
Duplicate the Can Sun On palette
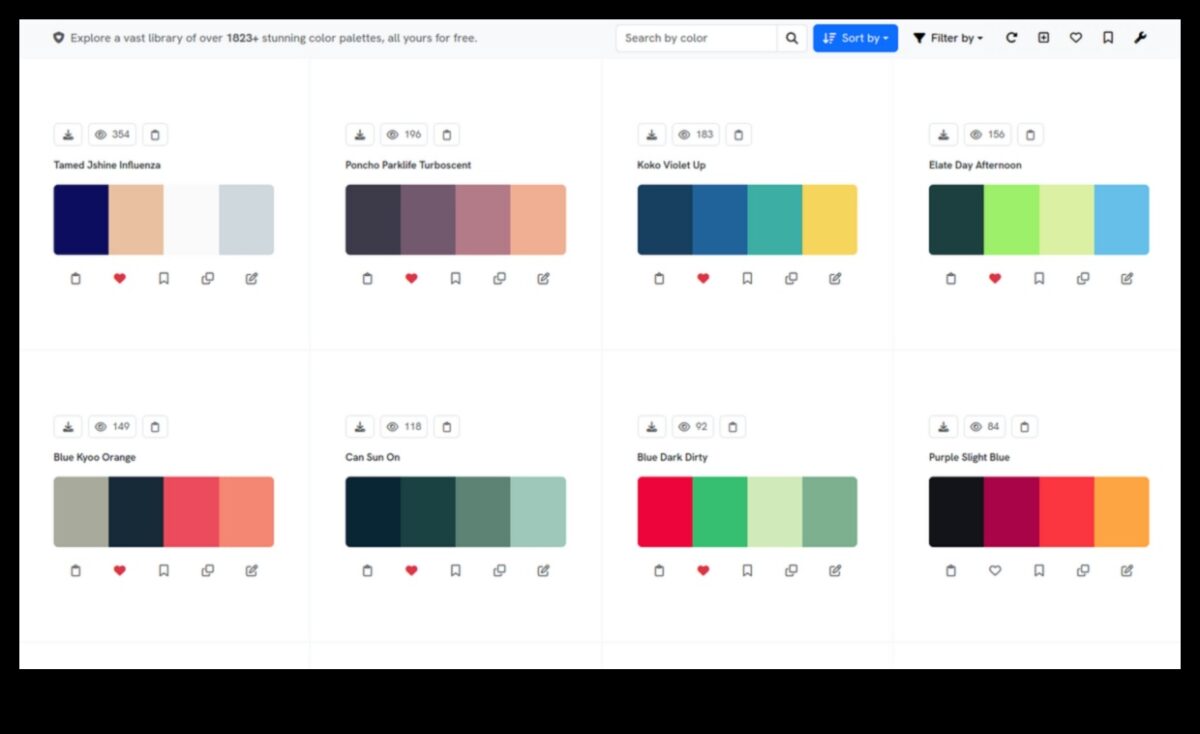499,571
